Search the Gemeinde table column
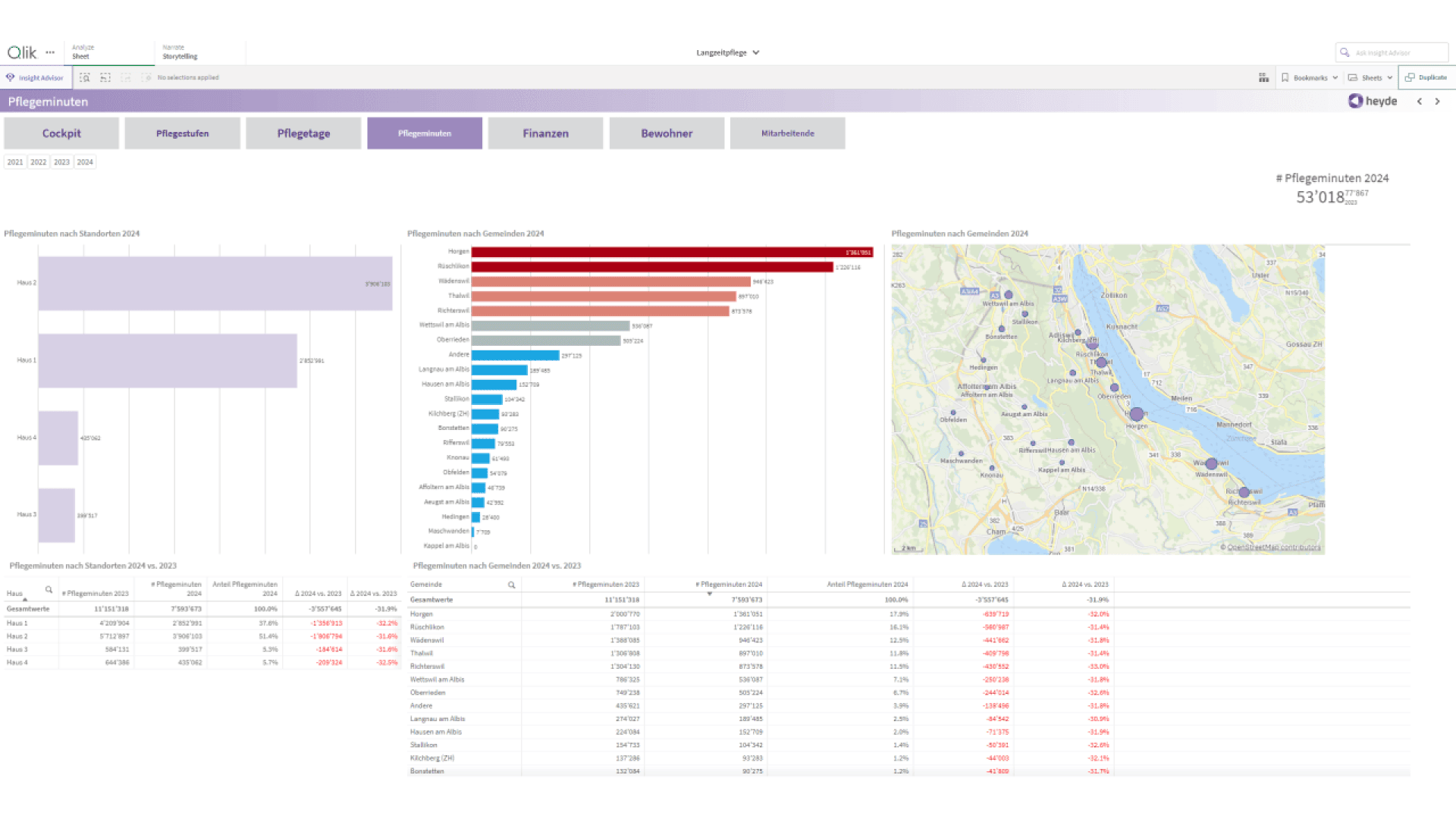The height and width of the screenshot is (819, 1456). click(512, 585)
